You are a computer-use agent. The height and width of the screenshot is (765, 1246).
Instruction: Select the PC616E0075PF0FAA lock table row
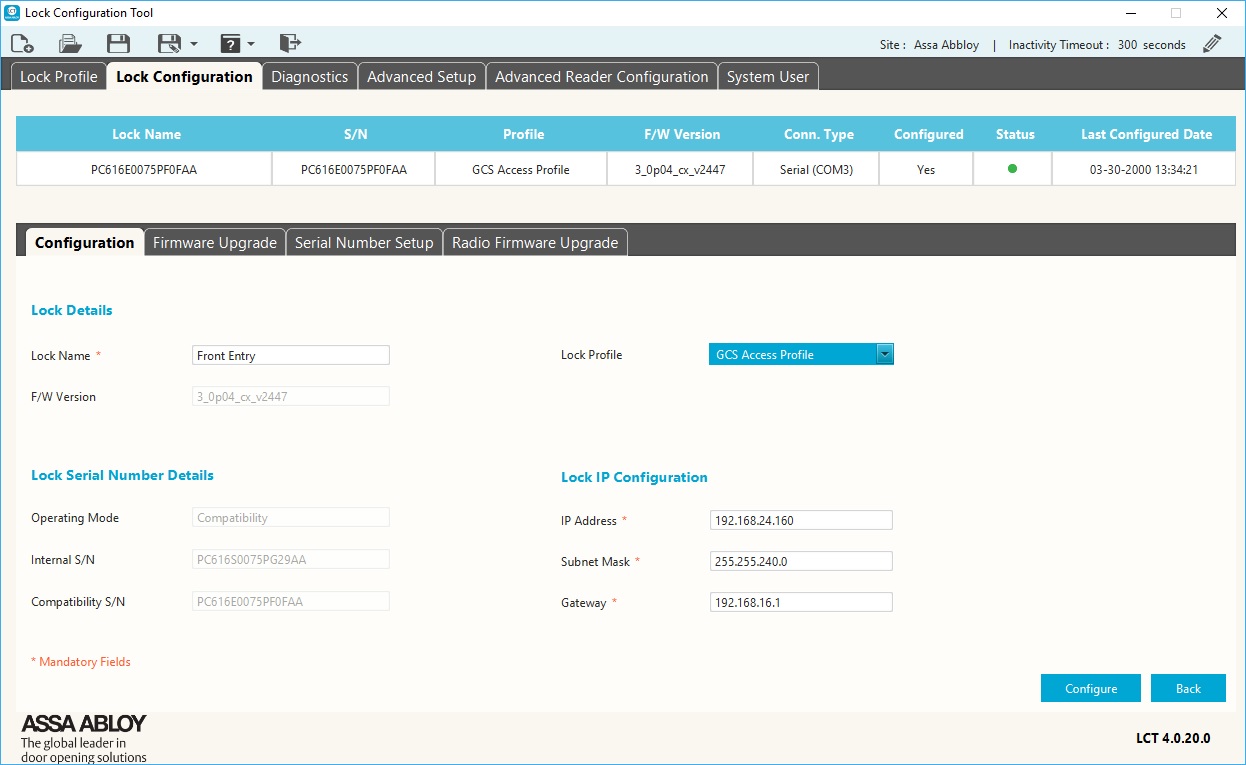coord(144,170)
